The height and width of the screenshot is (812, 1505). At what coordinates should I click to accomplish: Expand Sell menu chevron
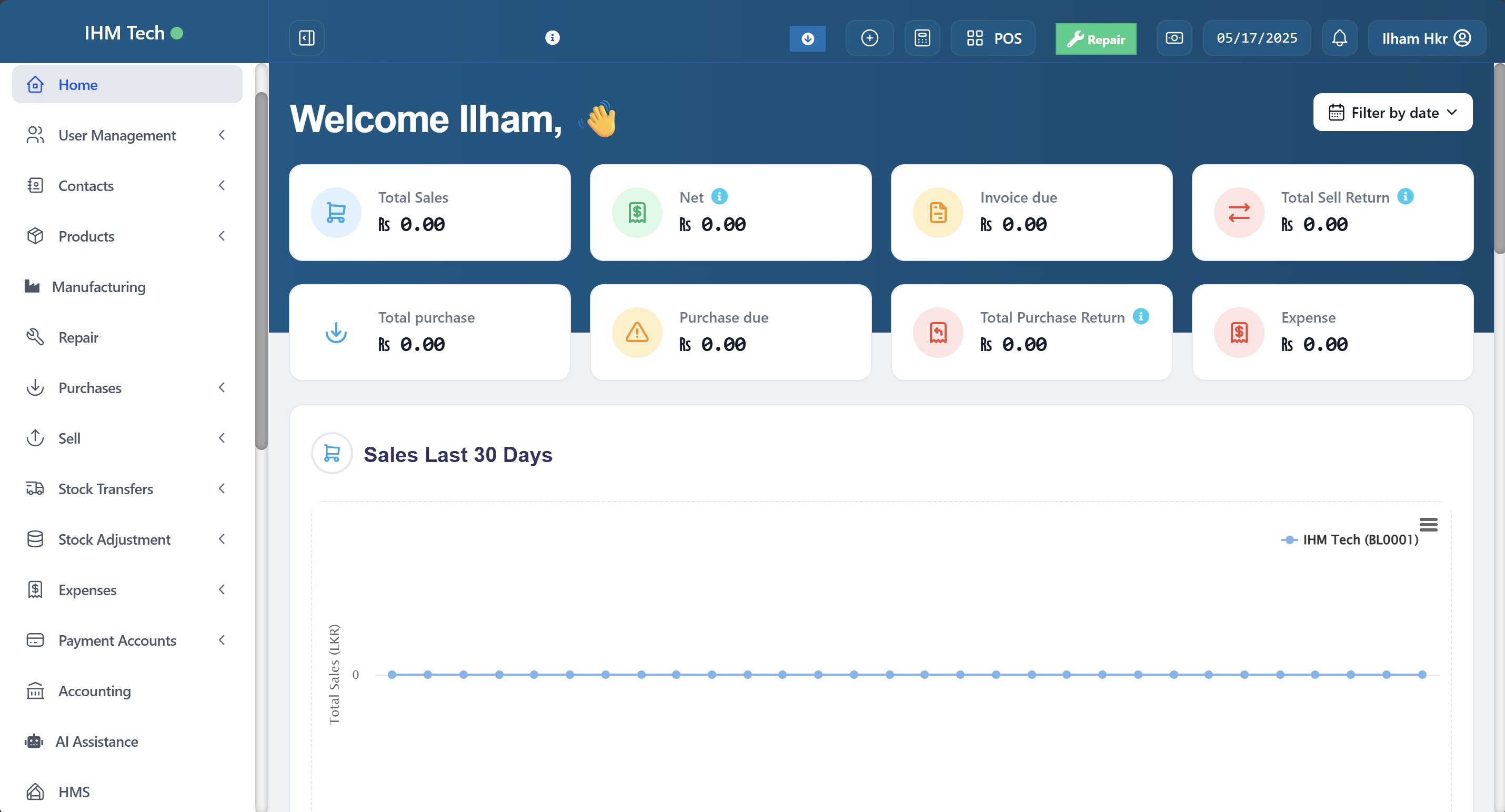(222, 438)
